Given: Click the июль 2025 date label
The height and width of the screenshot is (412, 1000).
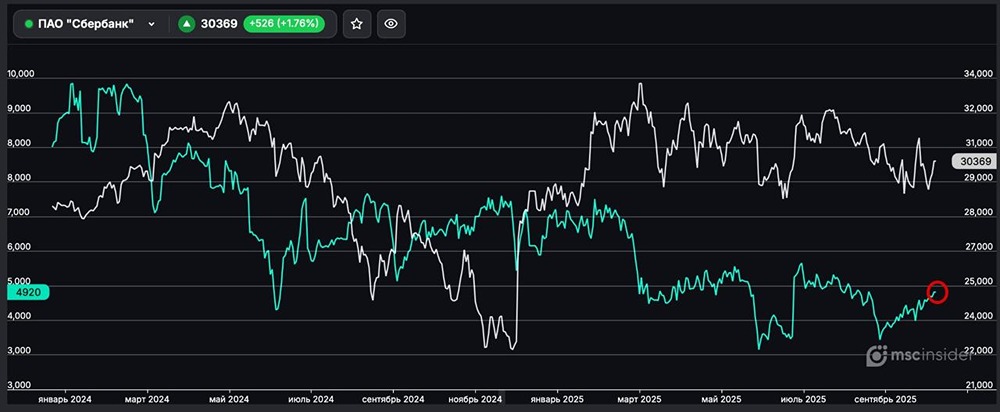Looking at the screenshot, I should 804,399.
